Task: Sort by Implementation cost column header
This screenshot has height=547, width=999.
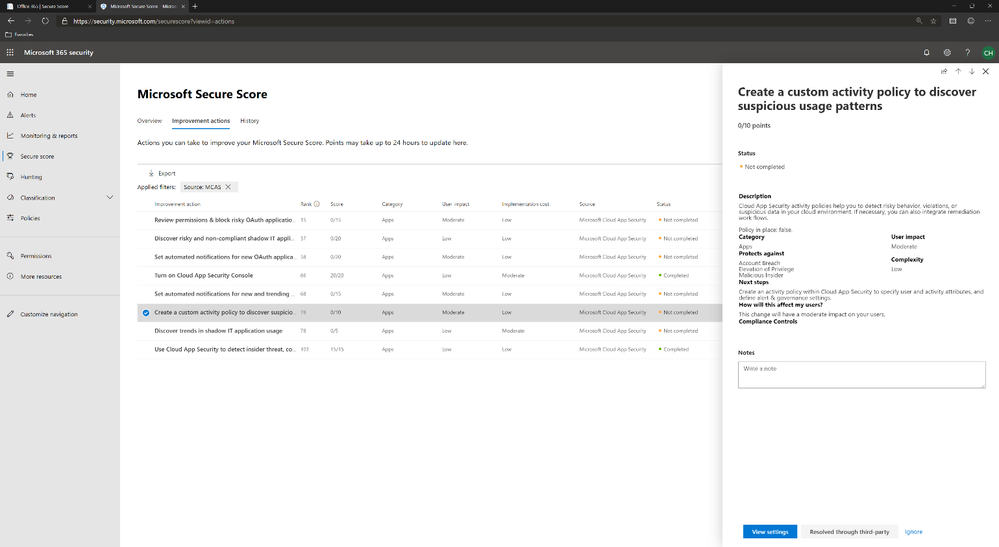Action: pos(525,204)
